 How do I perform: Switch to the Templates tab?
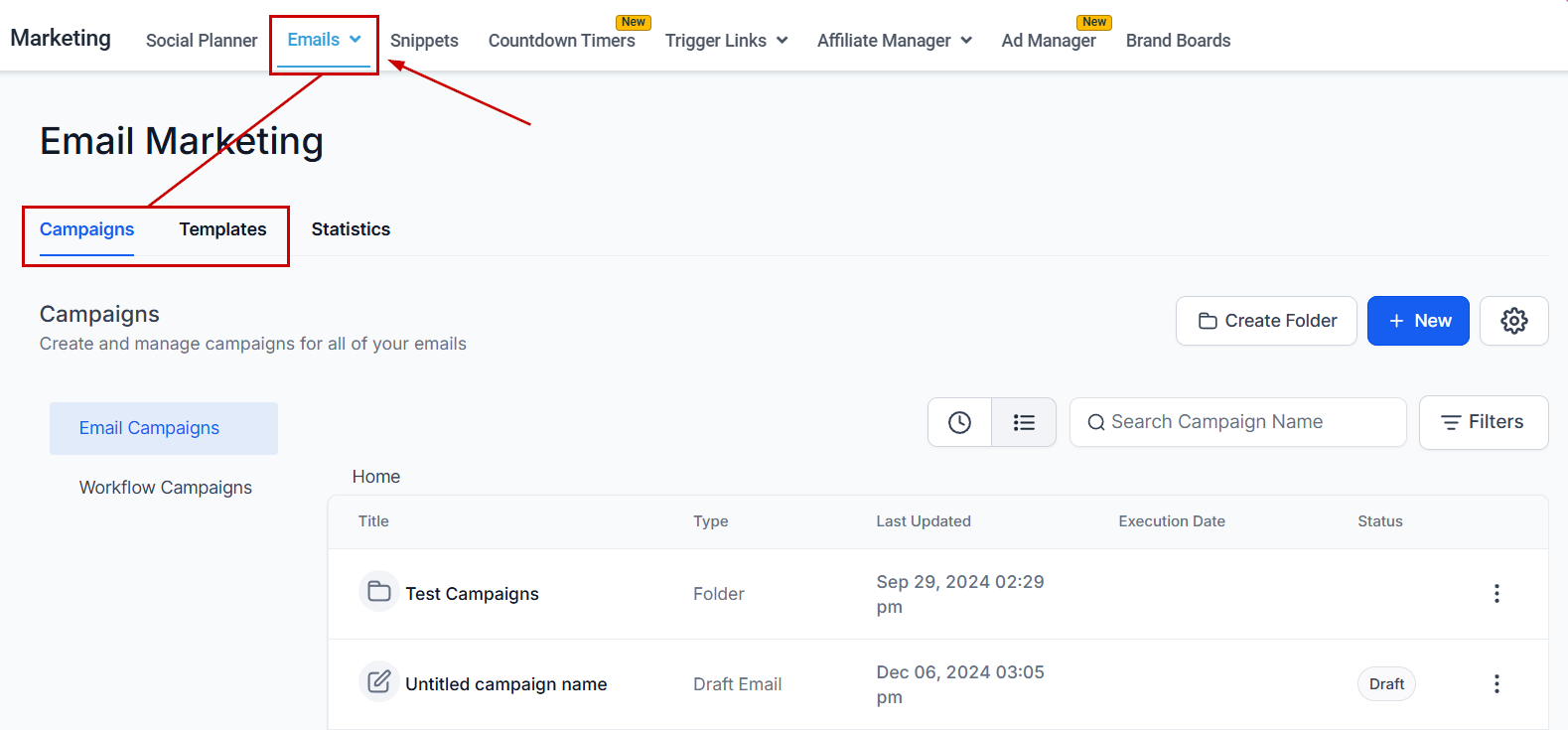pyautogui.click(x=222, y=229)
